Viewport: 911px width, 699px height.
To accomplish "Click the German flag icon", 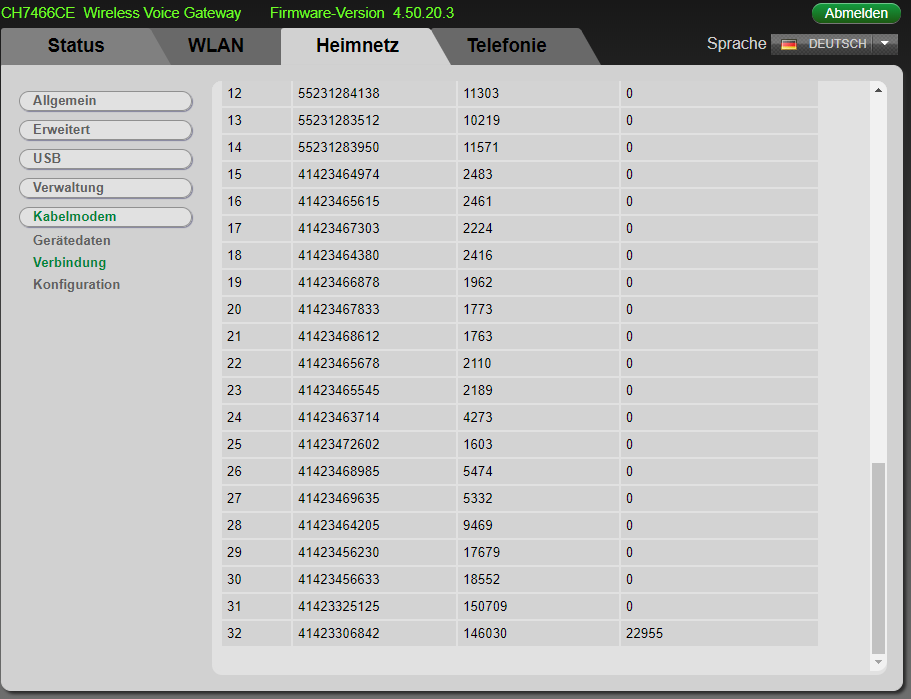I will 788,44.
